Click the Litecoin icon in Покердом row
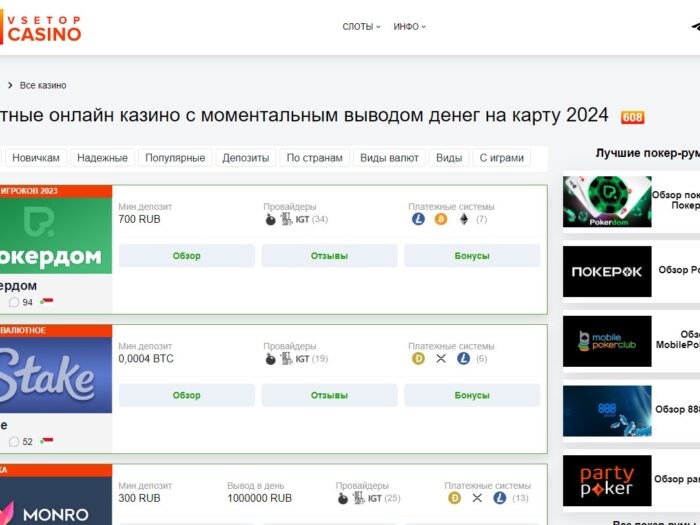The height and width of the screenshot is (525, 700). (418, 219)
